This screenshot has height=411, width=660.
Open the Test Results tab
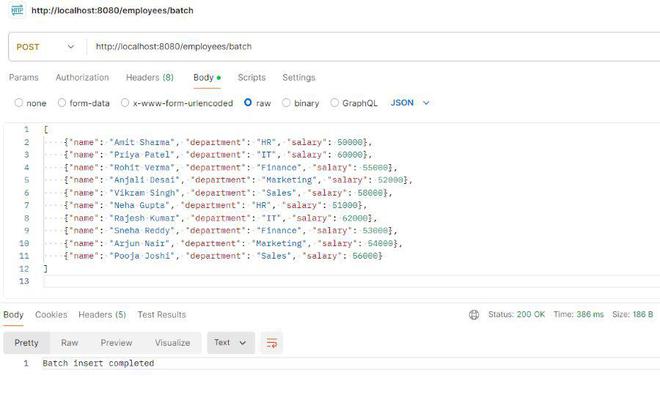tap(161, 315)
